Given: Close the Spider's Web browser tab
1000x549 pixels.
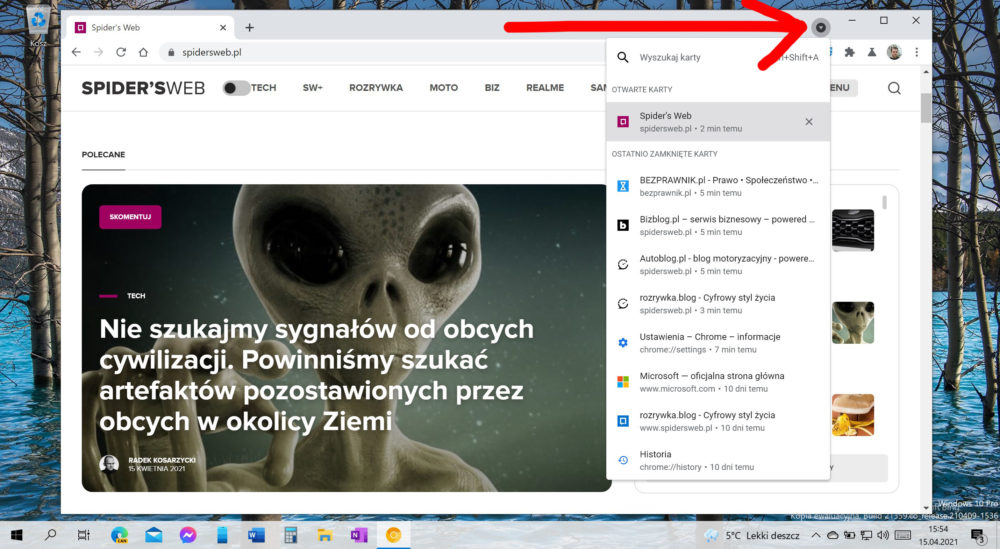Looking at the screenshot, I should click(x=223, y=27).
